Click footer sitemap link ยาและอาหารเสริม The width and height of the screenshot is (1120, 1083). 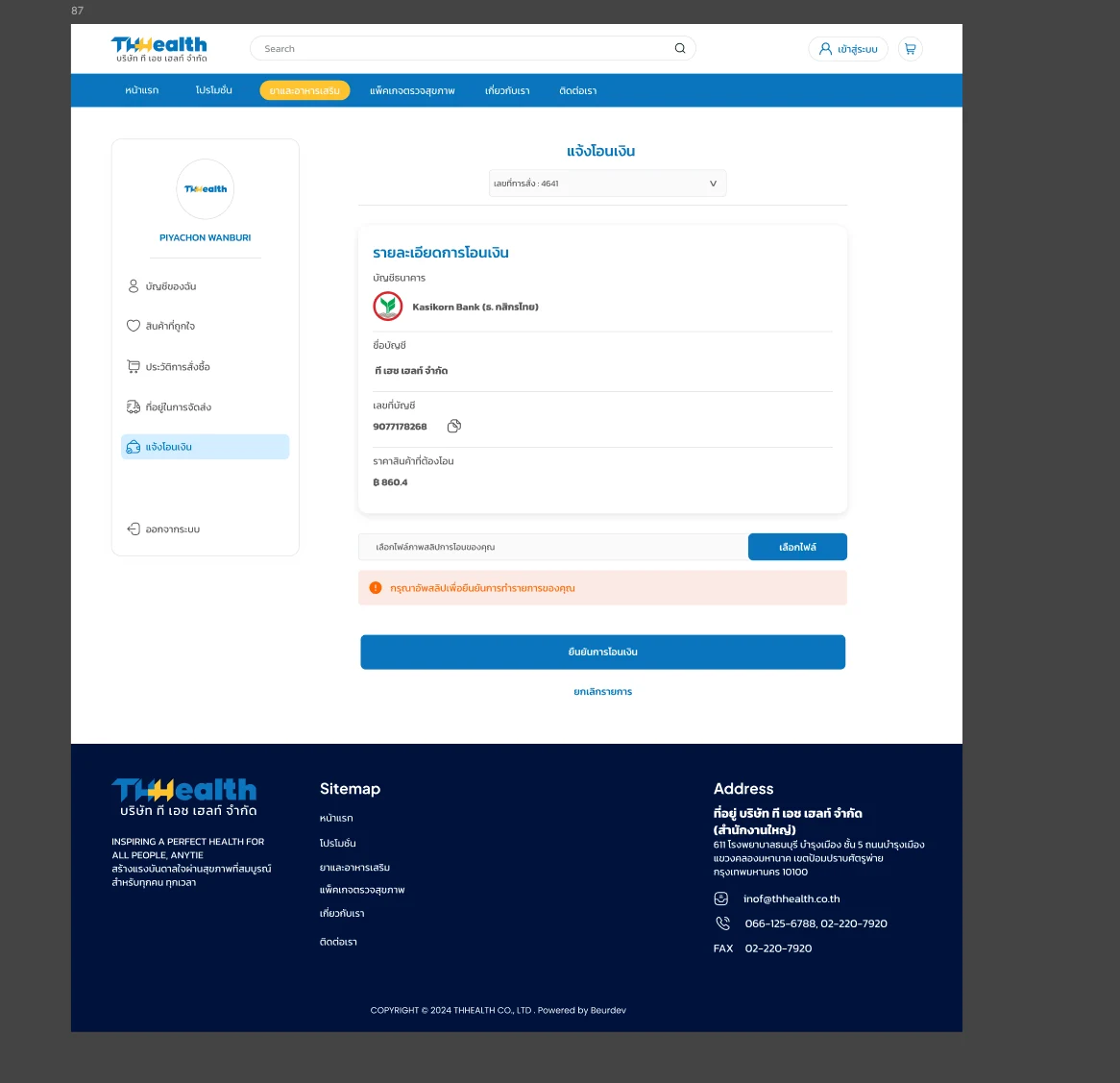click(x=354, y=867)
